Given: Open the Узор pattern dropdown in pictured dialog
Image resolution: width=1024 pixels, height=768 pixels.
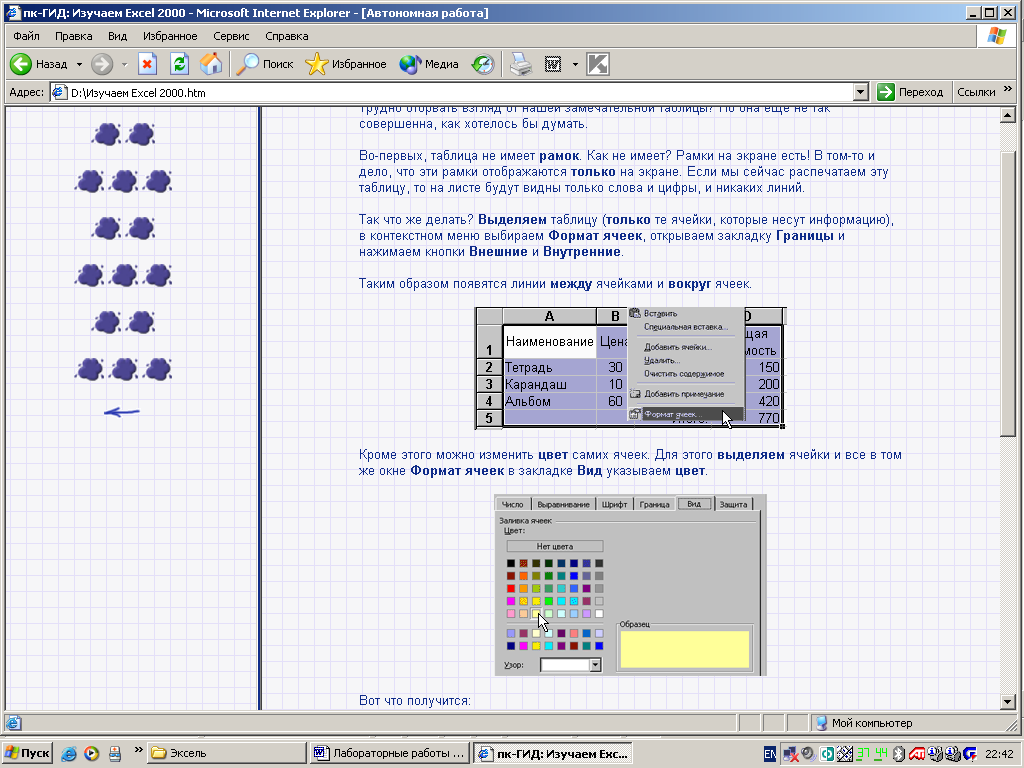Looking at the screenshot, I should (x=595, y=665).
